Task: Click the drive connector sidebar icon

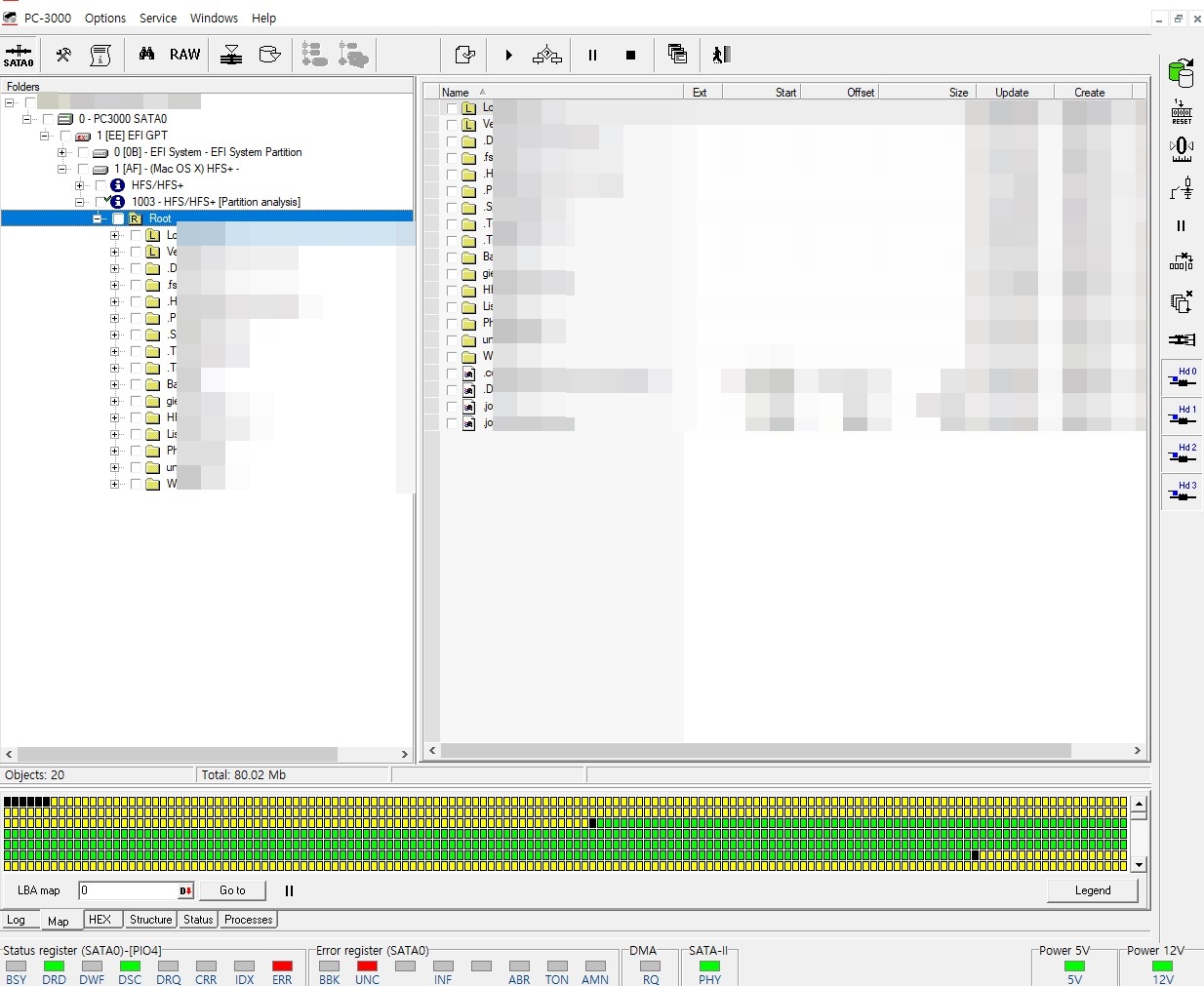Action: pos(1182,339)
